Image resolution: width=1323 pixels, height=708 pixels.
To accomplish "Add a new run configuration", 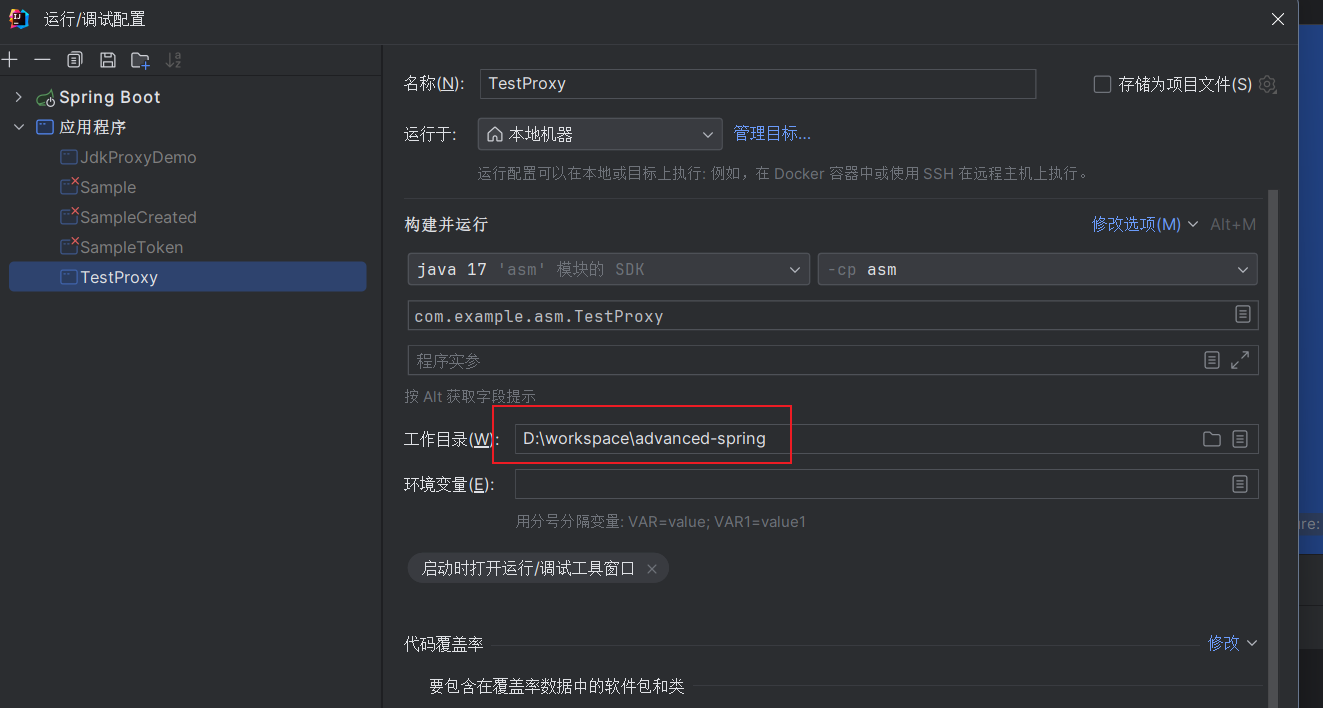I will click(10, 60).
